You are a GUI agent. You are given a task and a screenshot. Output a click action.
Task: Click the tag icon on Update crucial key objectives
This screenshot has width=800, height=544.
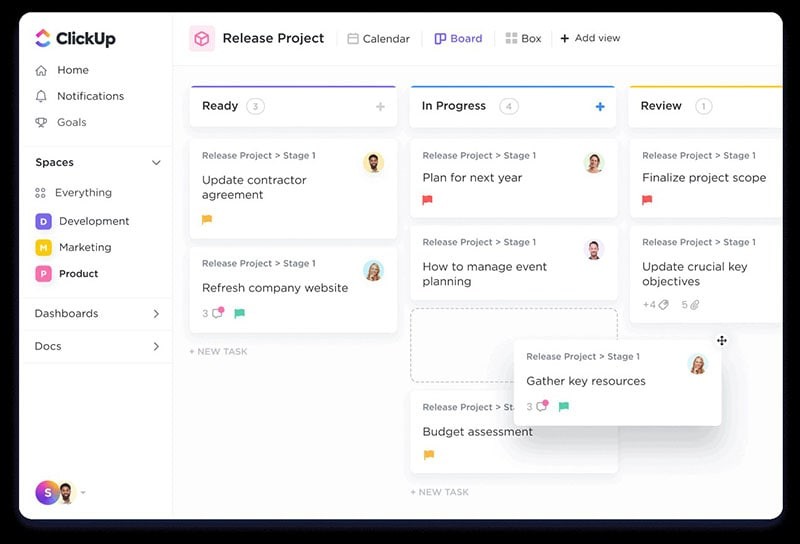tap(663, 305)
